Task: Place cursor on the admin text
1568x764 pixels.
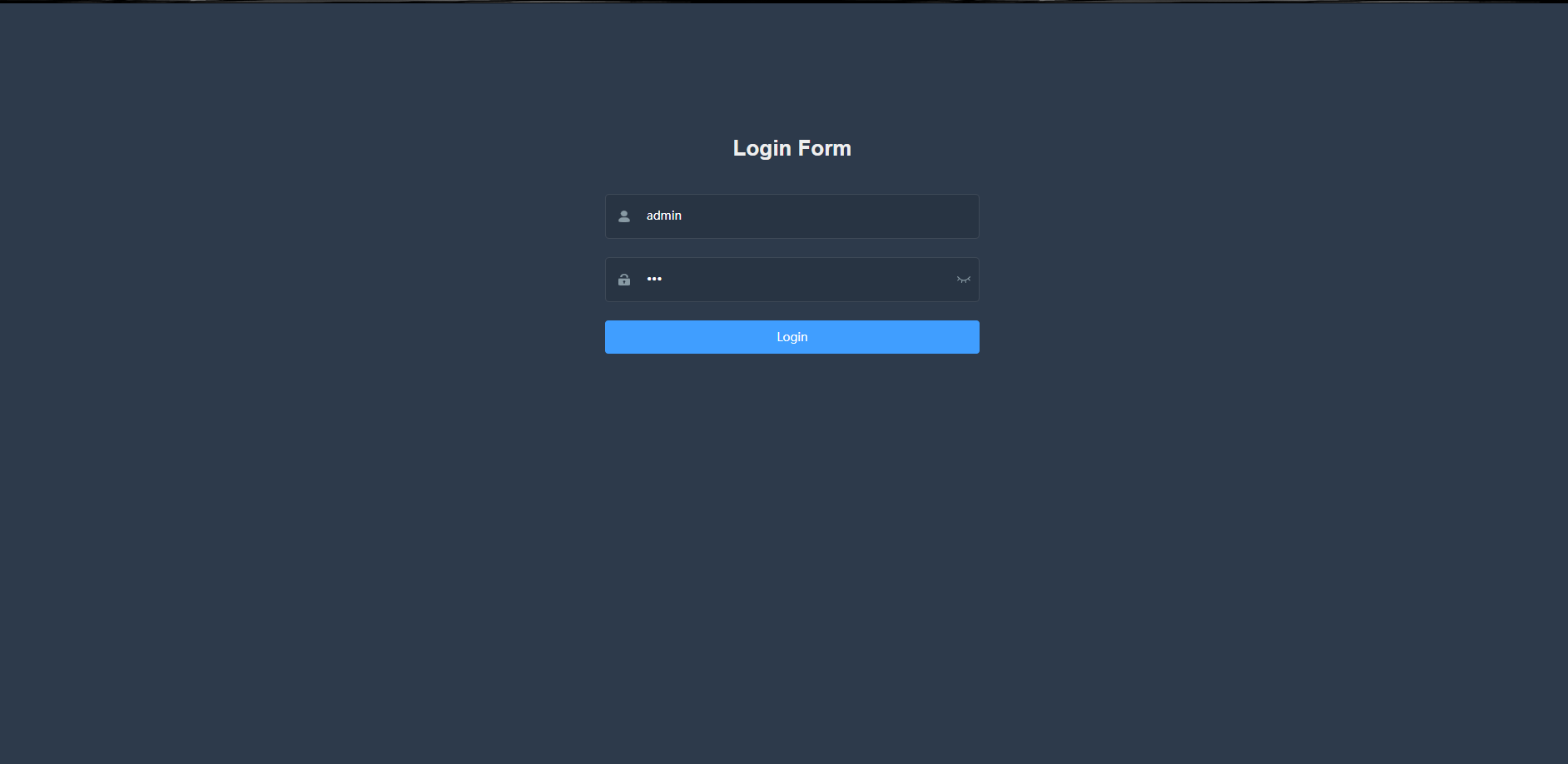Action: 663,216
